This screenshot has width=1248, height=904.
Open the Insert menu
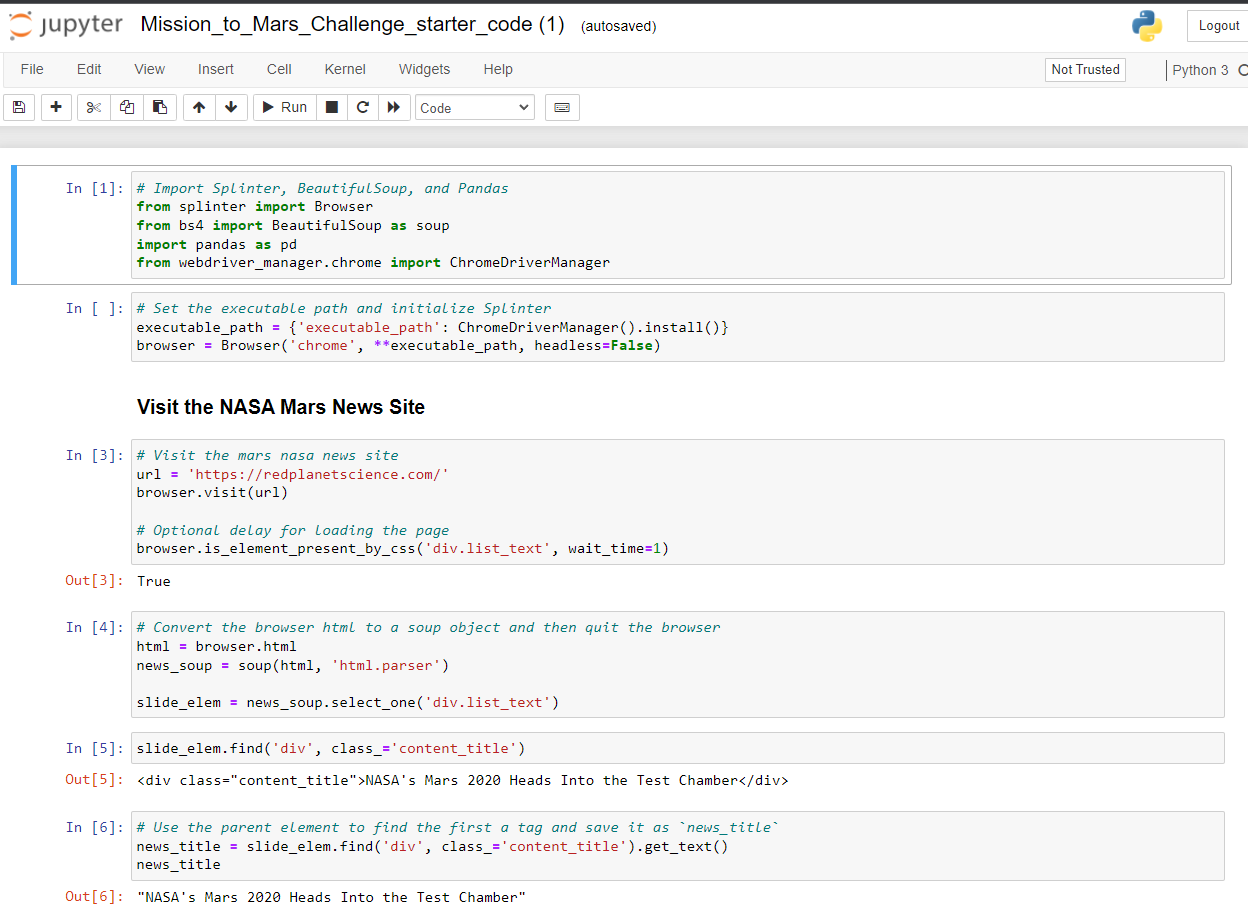click(x=216, y=69)
